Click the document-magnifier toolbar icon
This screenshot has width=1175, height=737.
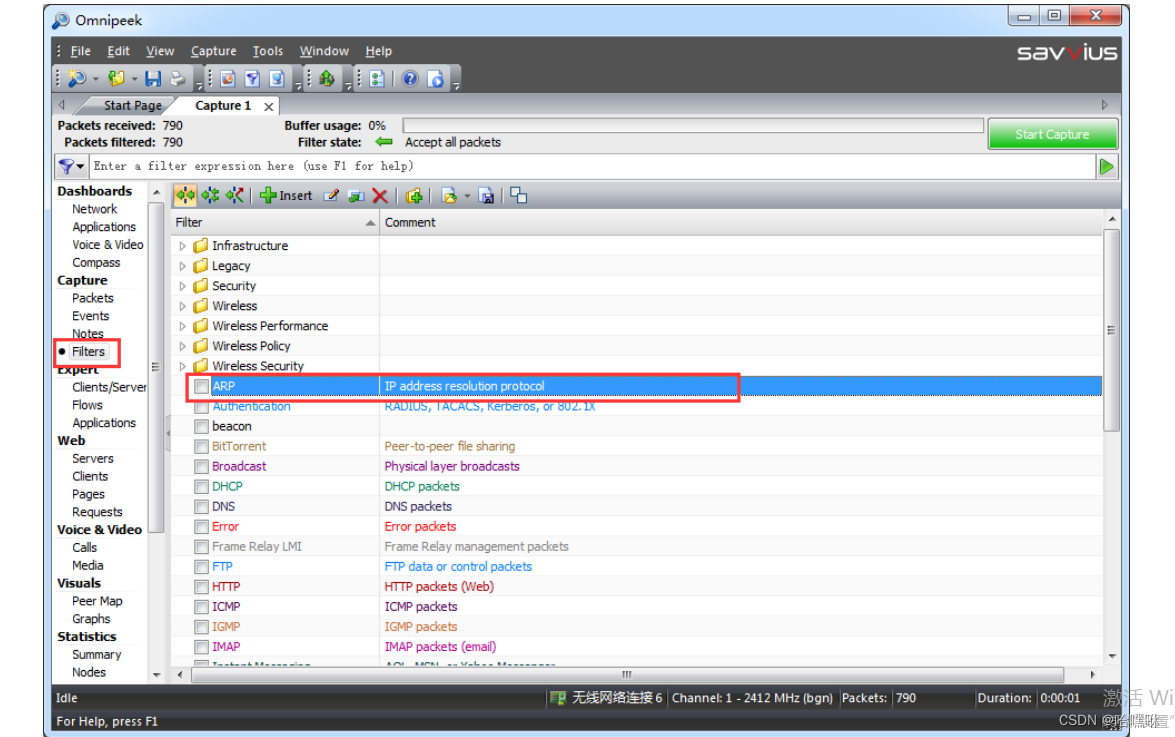pos(229,78)
